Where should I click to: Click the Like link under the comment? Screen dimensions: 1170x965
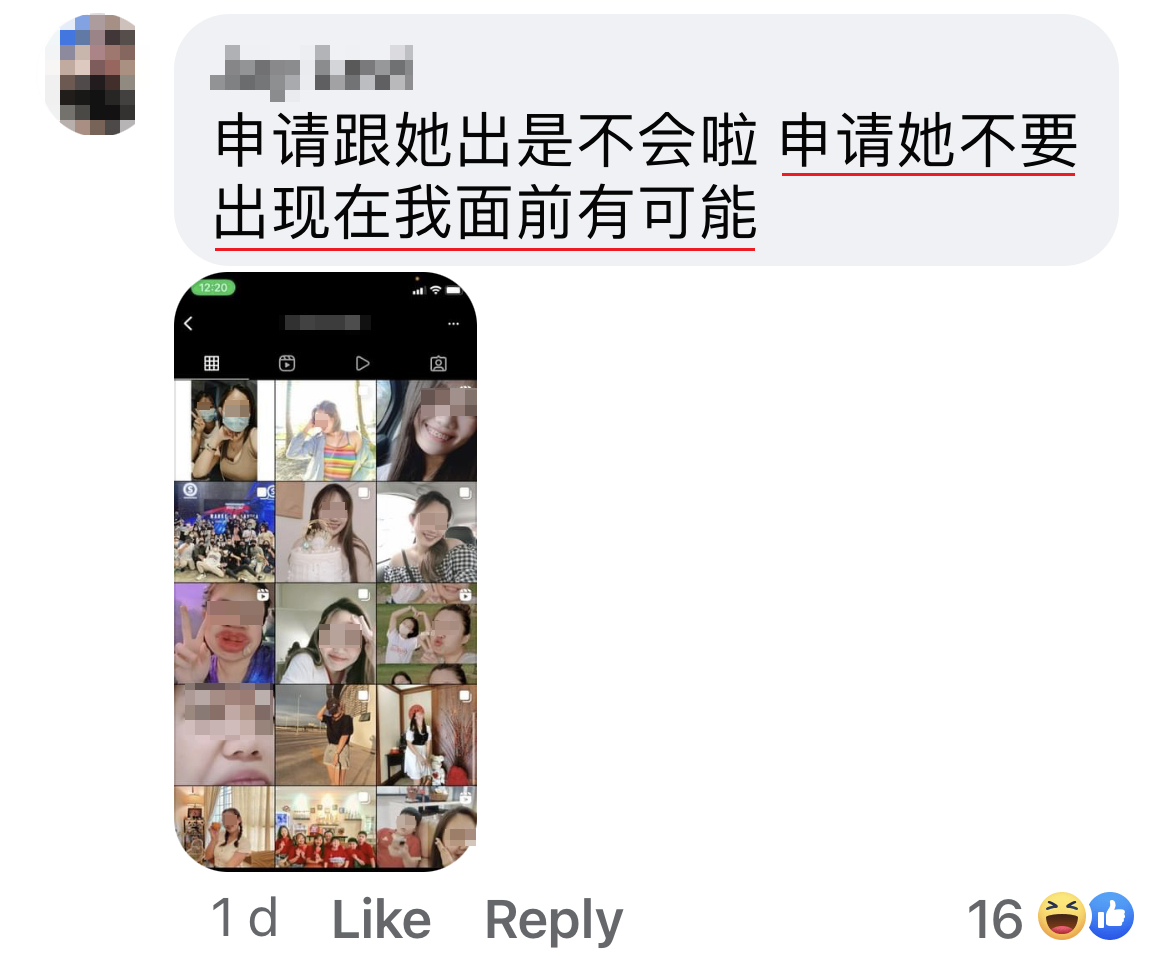point(381,919)
